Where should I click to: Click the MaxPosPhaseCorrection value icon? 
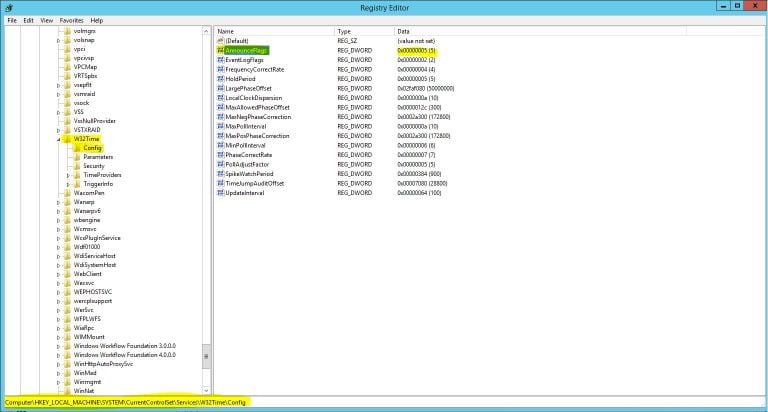(x=220, y=136)
